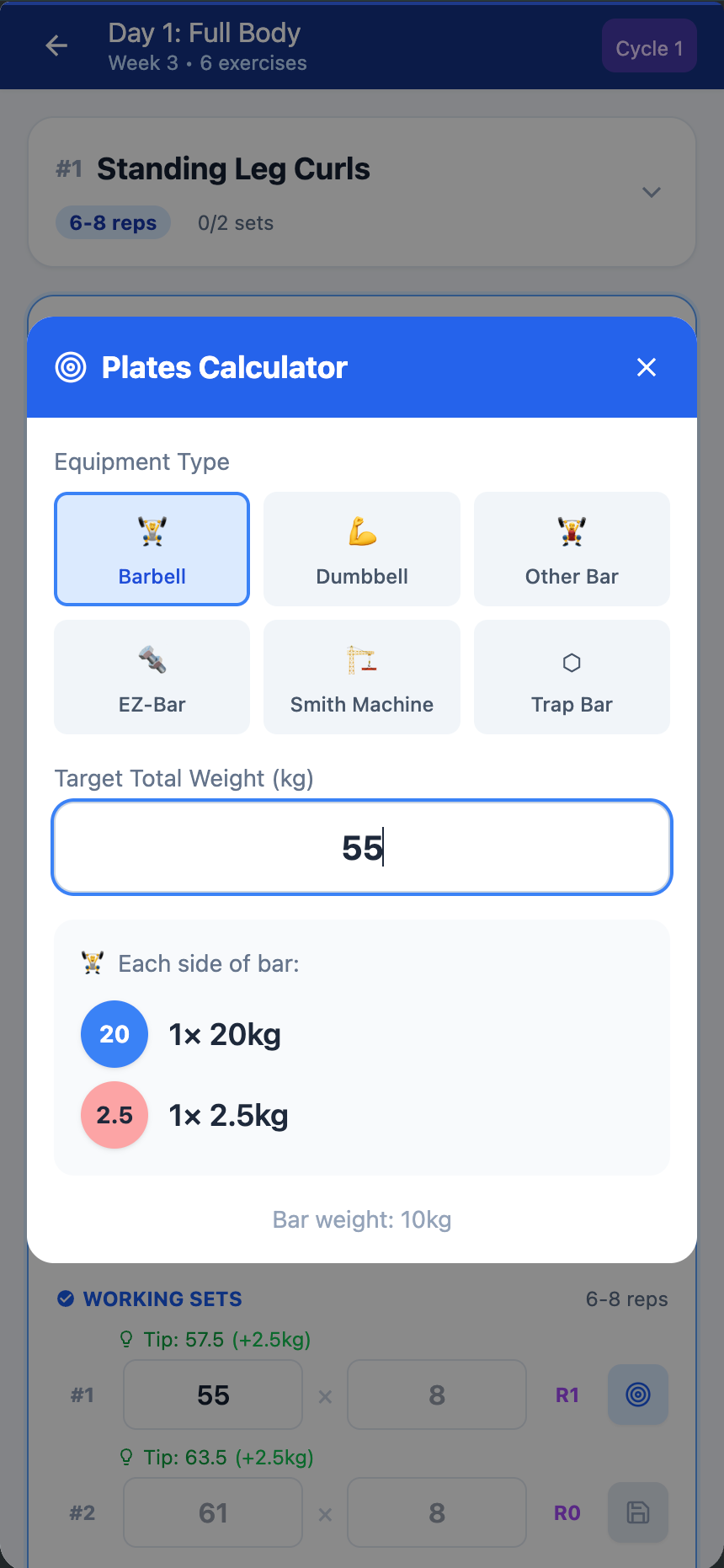Select the Smith Machine equipment icon
This screenshot has width=724, height=1568.
click(361, 659)
